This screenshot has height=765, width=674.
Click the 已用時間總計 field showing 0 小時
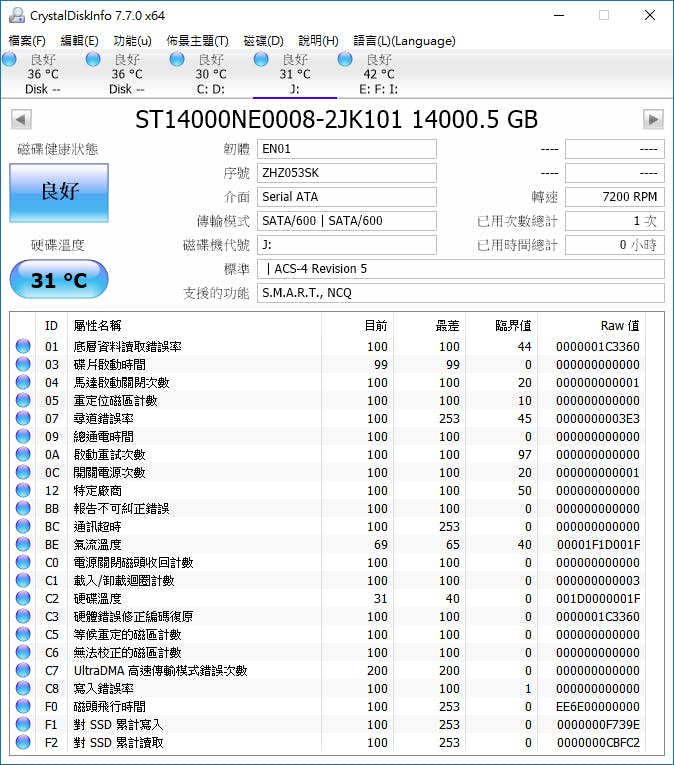(614, 245)
